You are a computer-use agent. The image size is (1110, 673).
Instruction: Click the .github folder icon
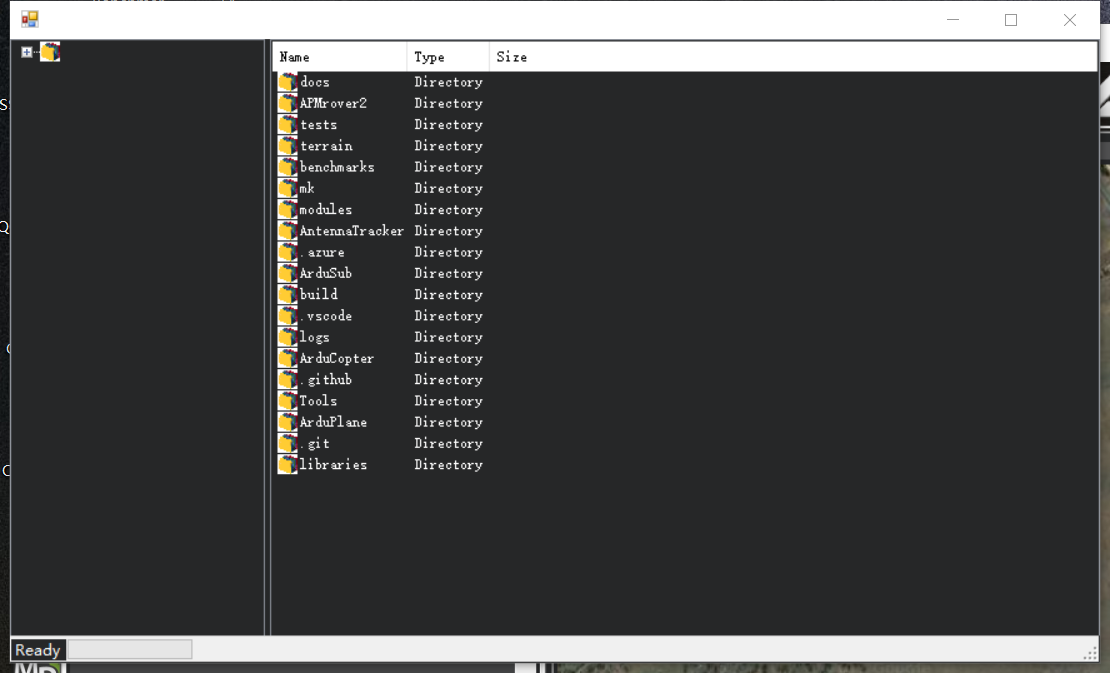tap(287, 379)
